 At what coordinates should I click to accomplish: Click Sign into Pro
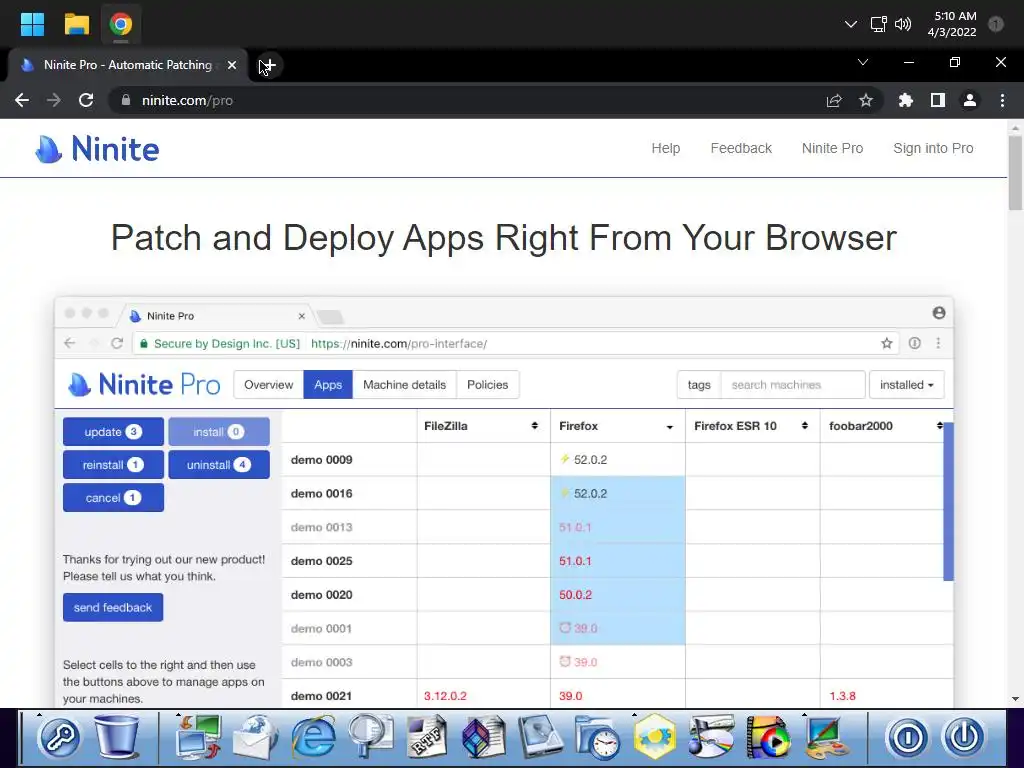(x=933, y=148)
